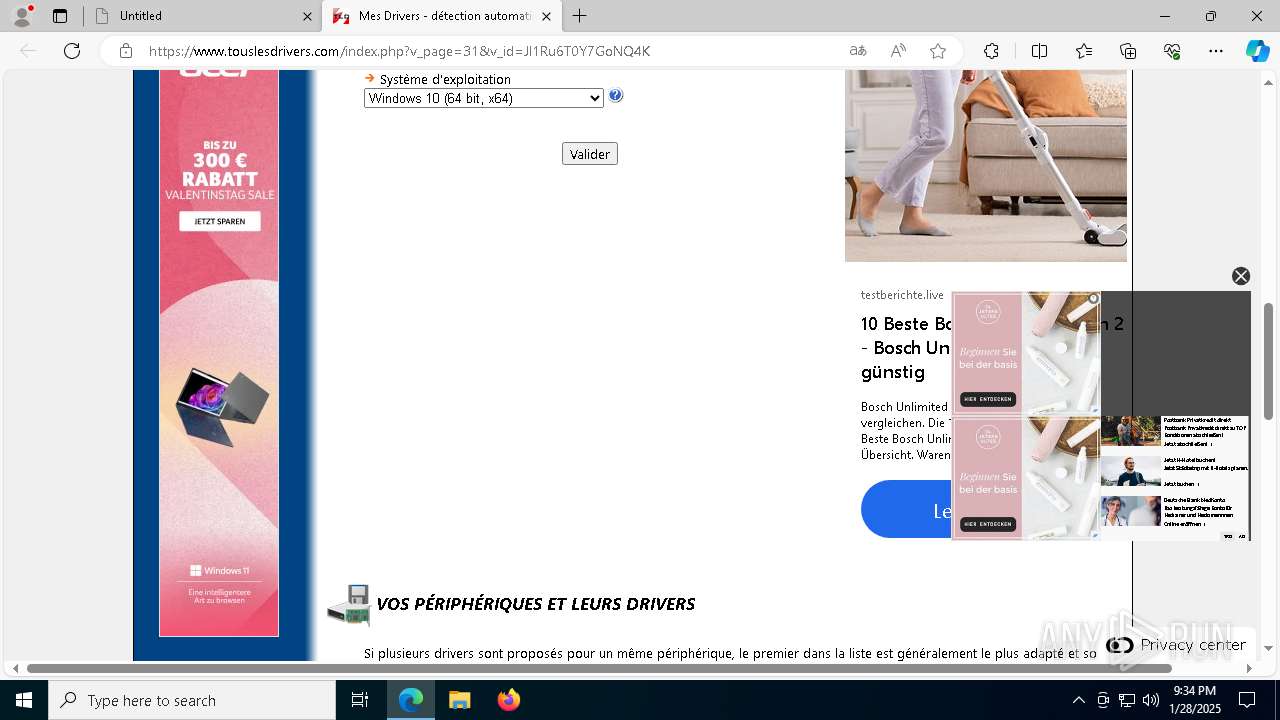Close the Mes Drivers tab
The width and height of the screenshot is (1280, 720).
[546, 16]
